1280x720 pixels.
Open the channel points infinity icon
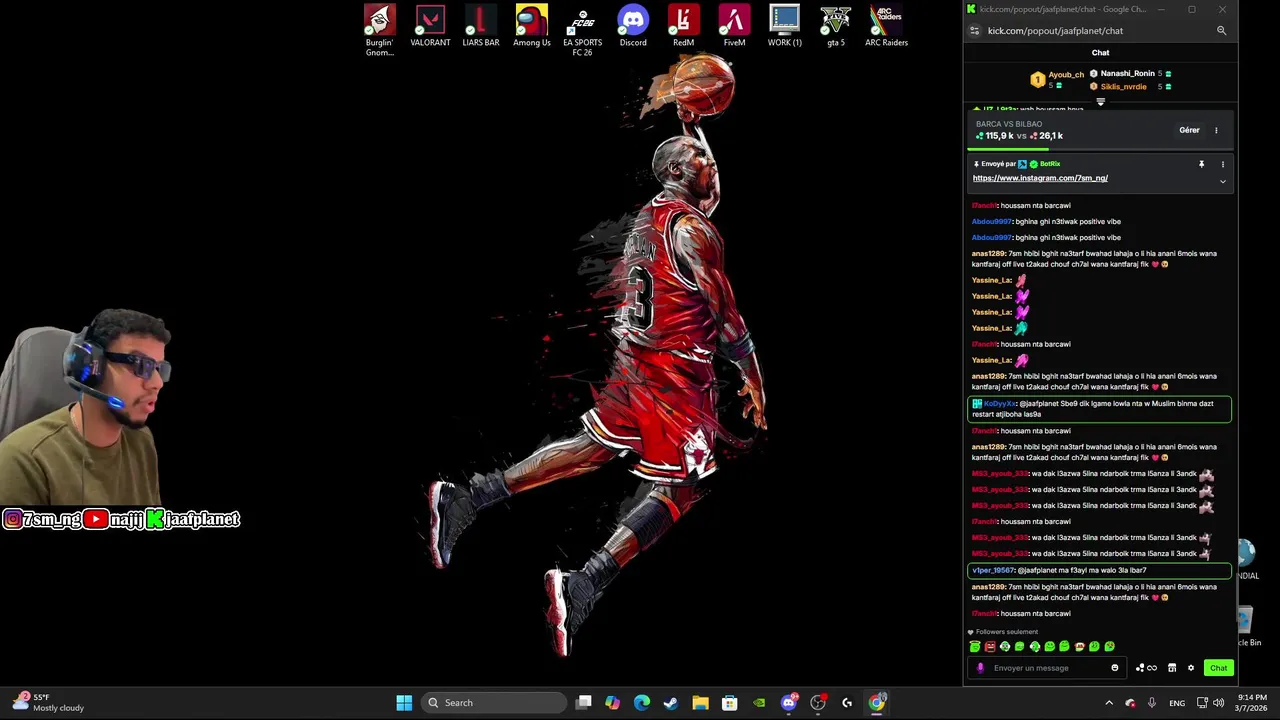pyautogui.click(x=1146, y=668)
